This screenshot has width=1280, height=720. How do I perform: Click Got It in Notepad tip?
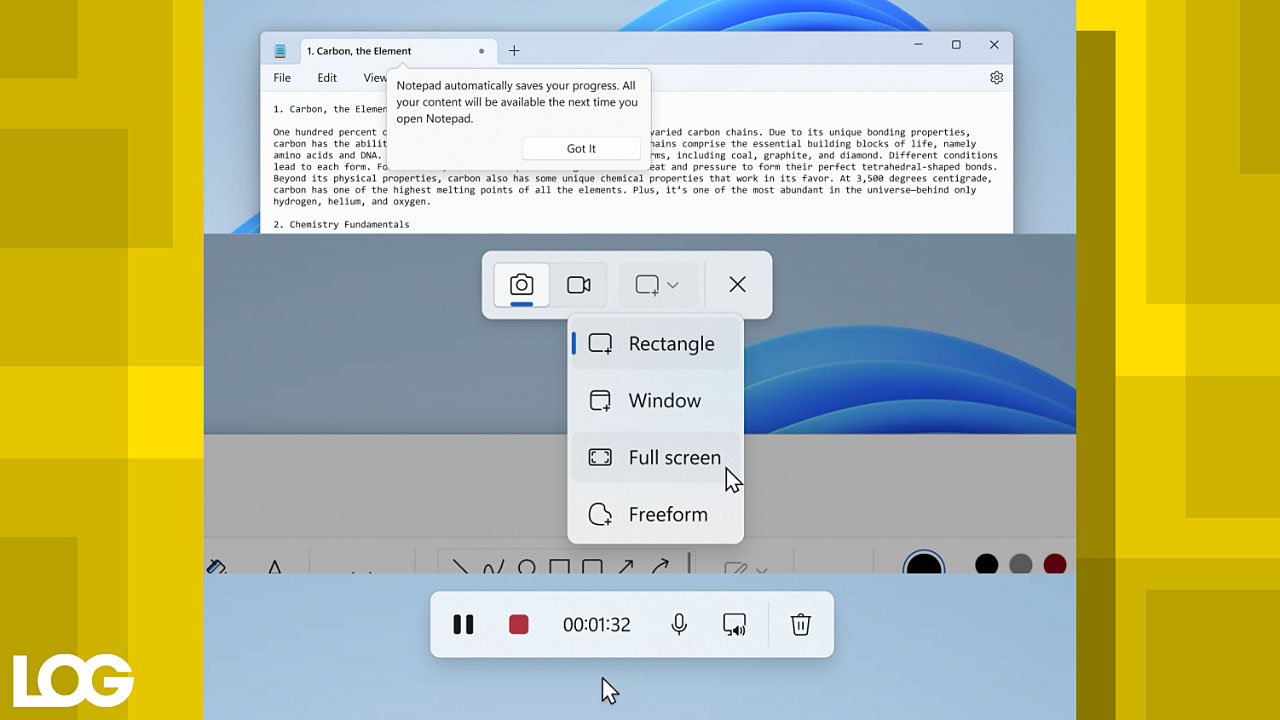tap(580, 149)
